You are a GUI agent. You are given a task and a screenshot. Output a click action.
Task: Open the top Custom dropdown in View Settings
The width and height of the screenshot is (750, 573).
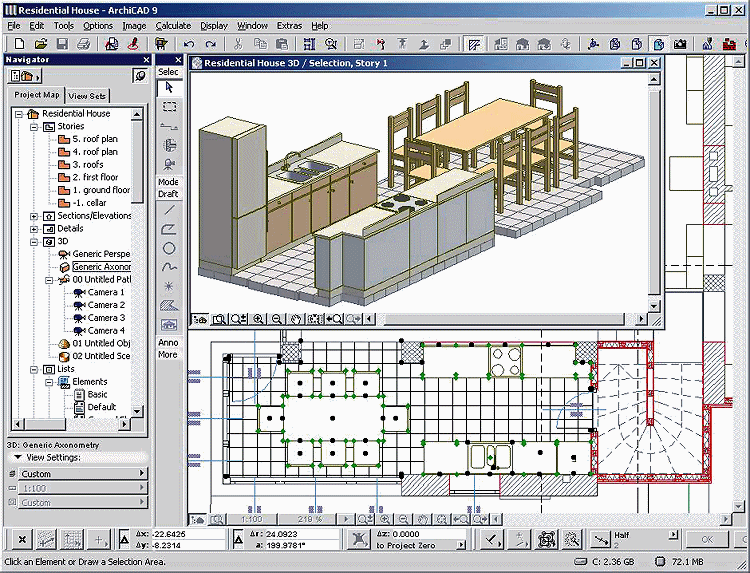(82, 474)
